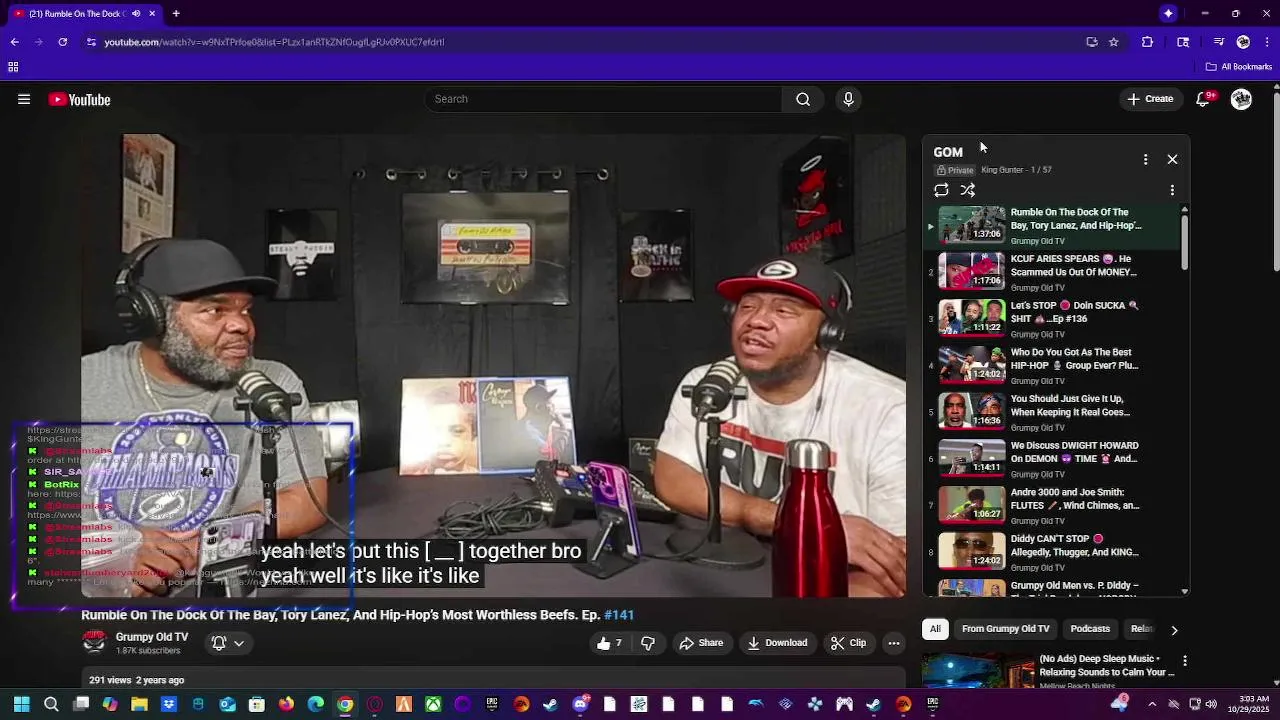Viewport: 1280px width, 720px height.
Task: Open the YouTube guide hamburger menu
Action: click(24, 99)
